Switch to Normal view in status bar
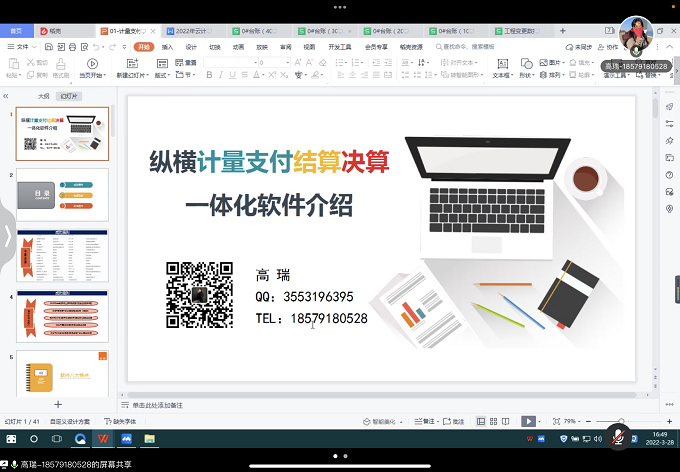Screen dimensions: 680x472 [481, 421]
